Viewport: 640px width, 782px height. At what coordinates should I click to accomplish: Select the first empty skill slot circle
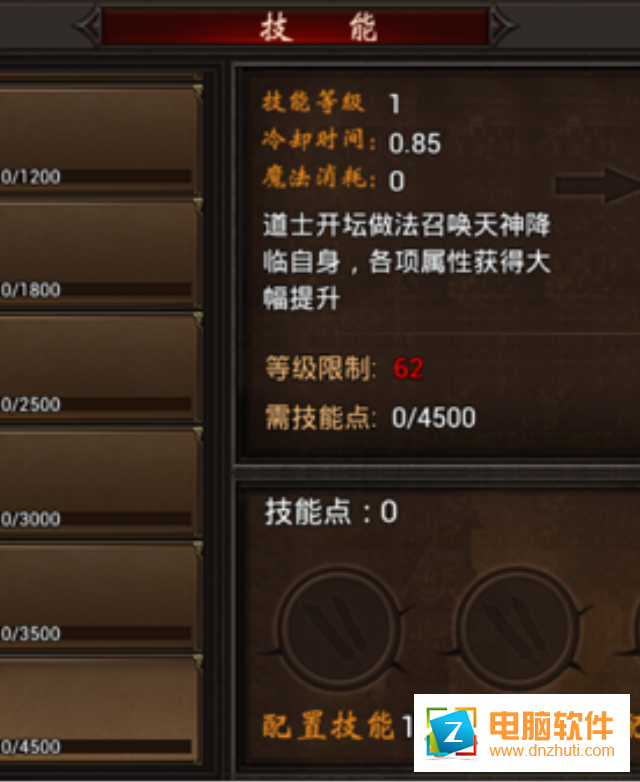340,629
